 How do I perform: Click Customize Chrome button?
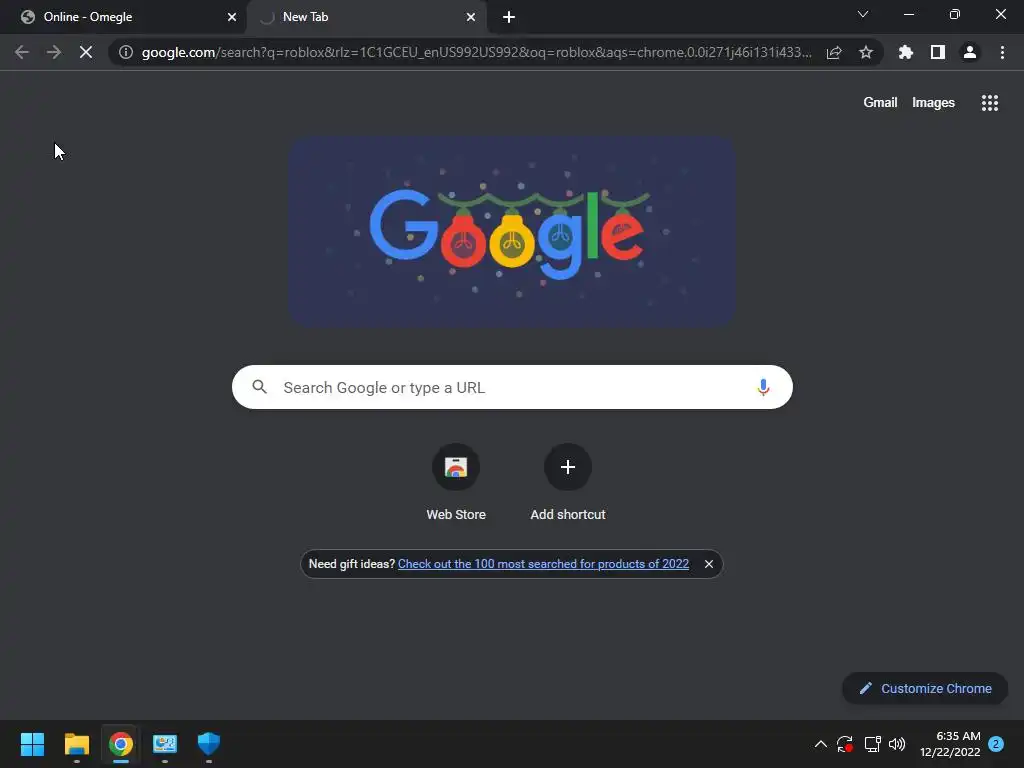pyautogui.click(x=925, y=688)
